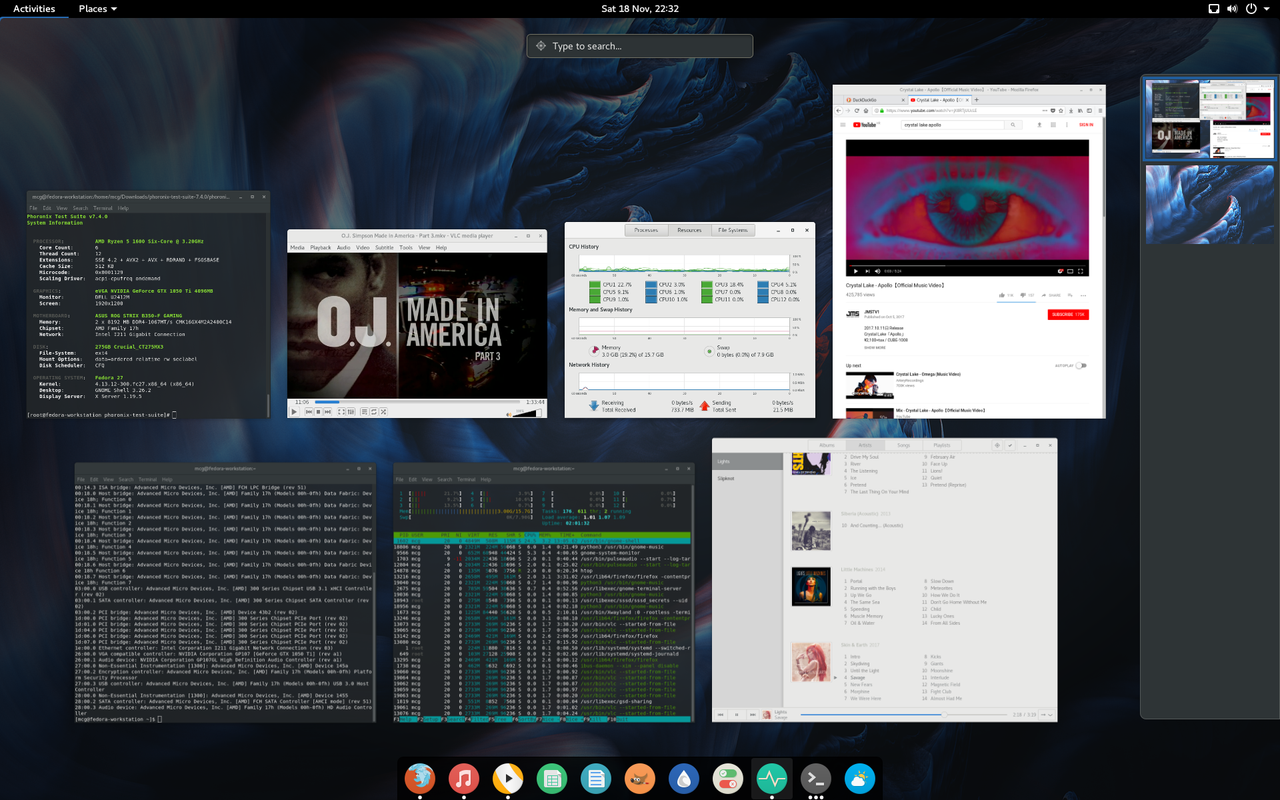Click the YouTube search magnifier icon
The image size is (1280, 800).
pos(1013,124)
